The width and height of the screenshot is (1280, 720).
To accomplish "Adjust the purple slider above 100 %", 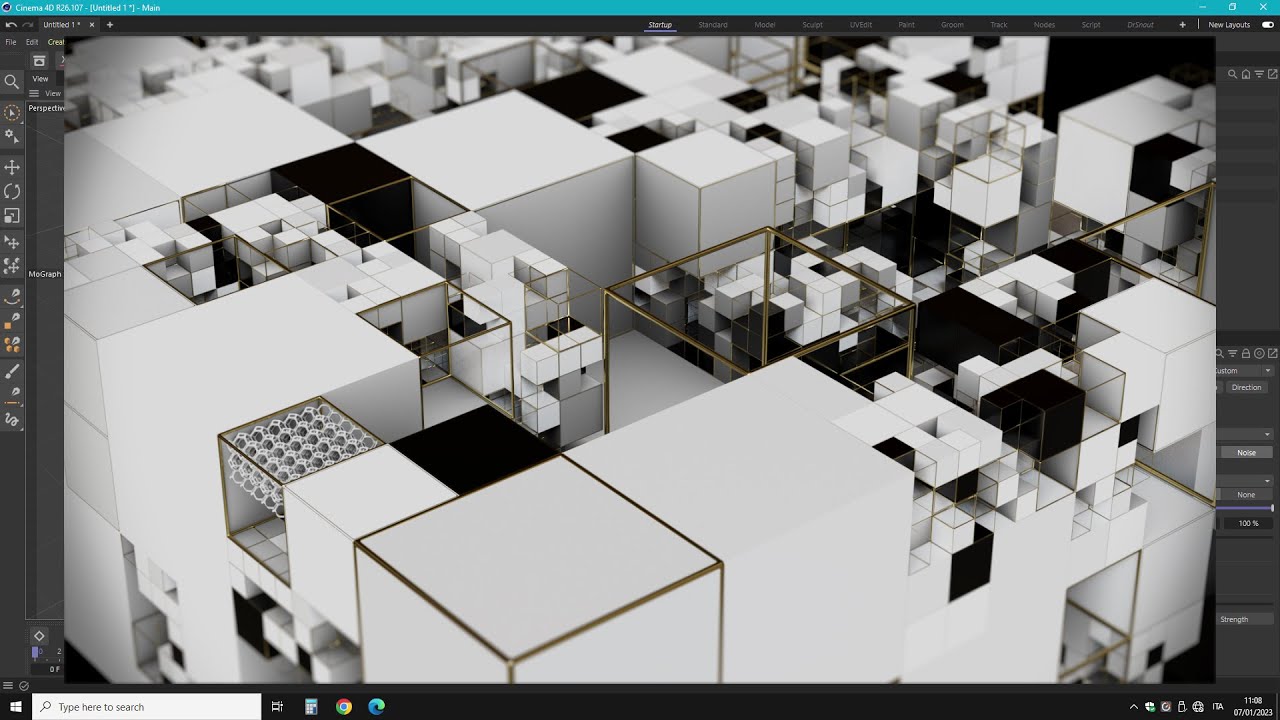I will tap(1245, 509).
